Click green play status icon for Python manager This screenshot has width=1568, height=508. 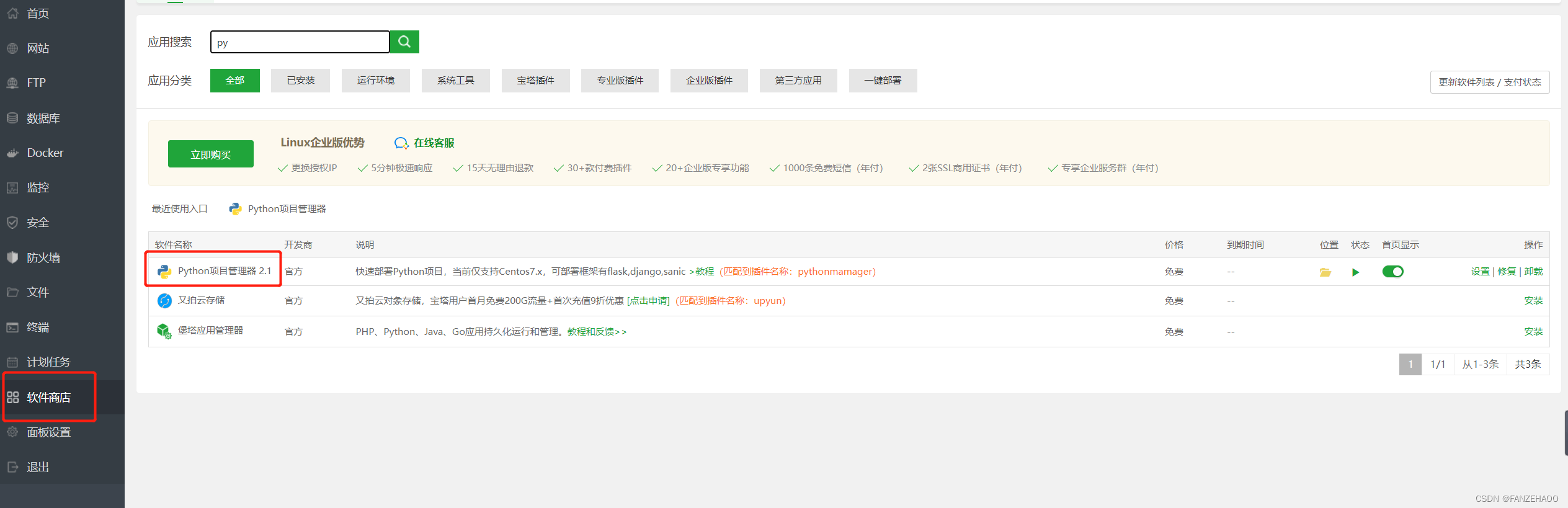tap(1355, 272)
